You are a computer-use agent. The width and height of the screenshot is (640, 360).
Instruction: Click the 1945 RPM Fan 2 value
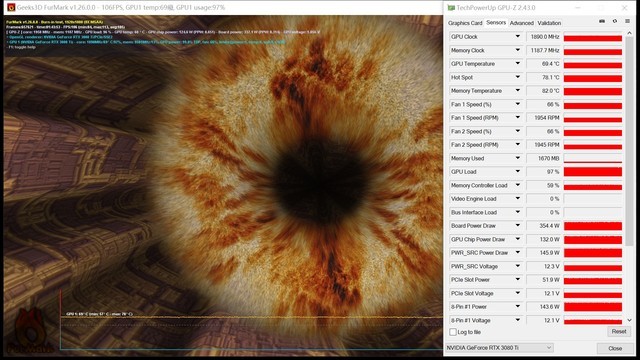547,144
